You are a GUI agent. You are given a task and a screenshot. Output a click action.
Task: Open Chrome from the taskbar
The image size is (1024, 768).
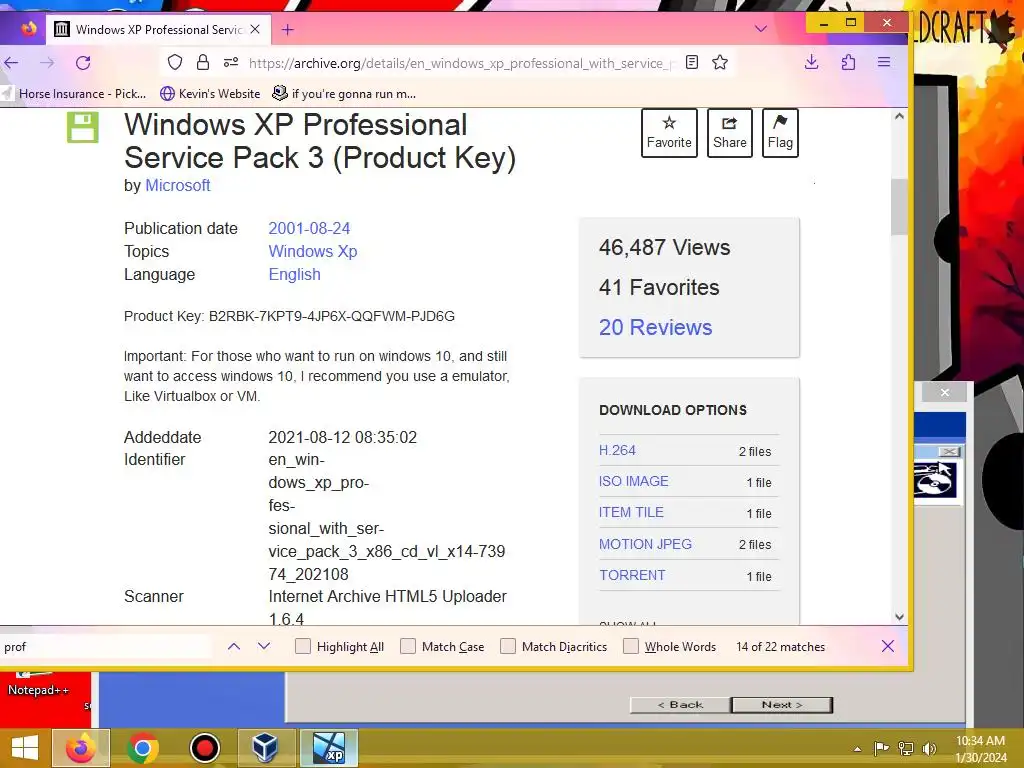(x=142, y=748)
